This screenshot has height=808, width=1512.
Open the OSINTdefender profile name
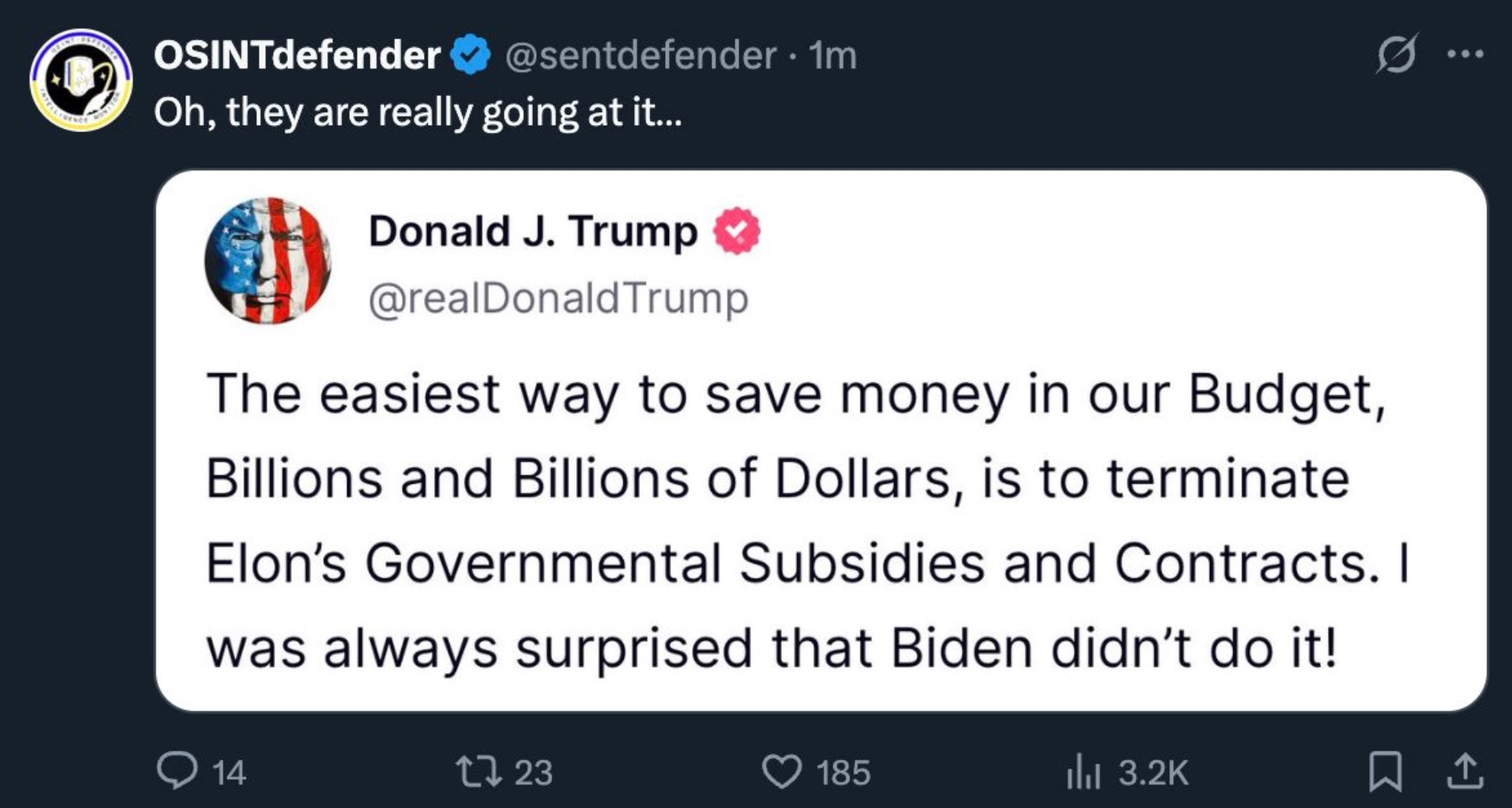297,56
